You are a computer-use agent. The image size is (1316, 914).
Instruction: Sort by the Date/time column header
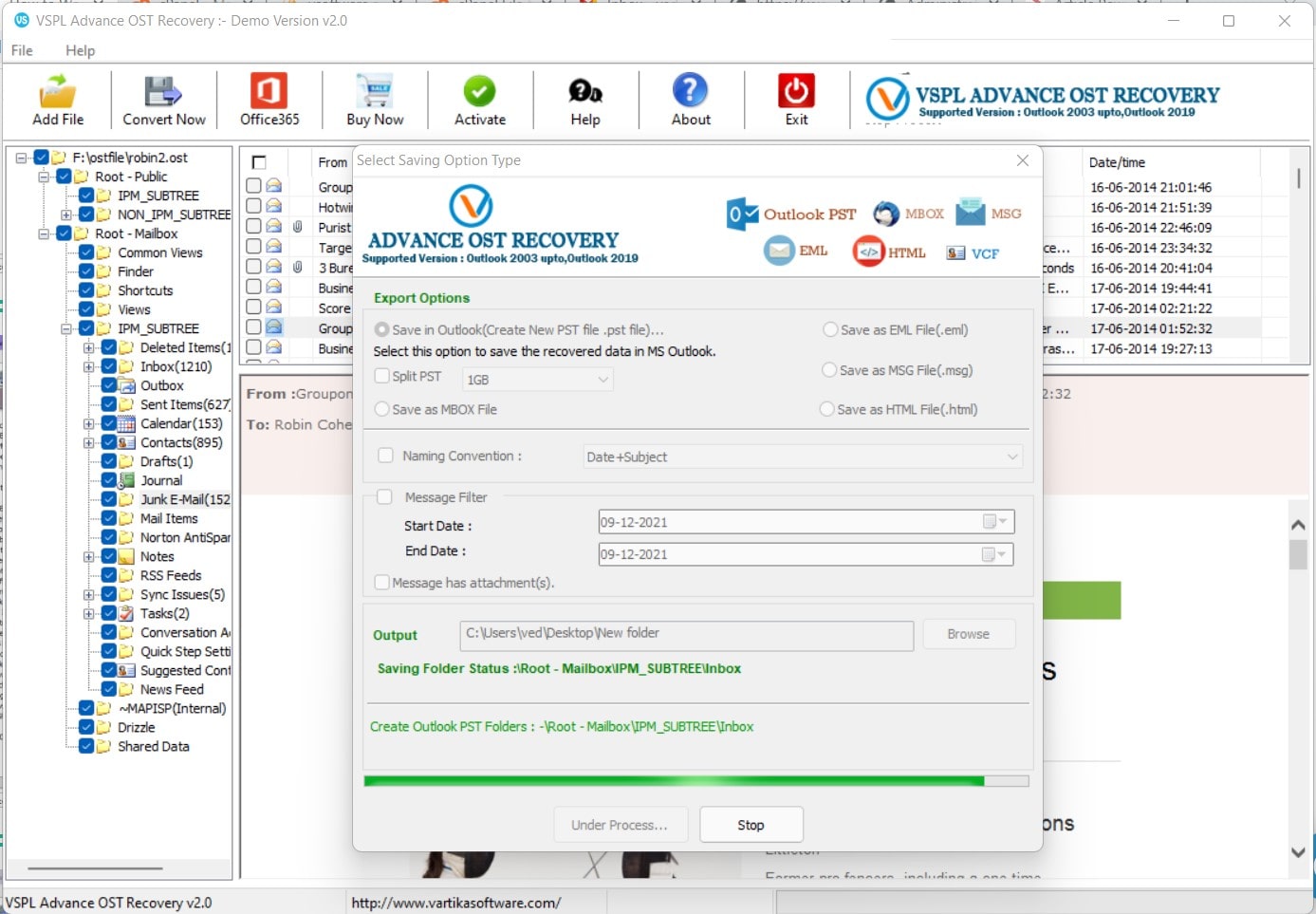coord(1117,162)
